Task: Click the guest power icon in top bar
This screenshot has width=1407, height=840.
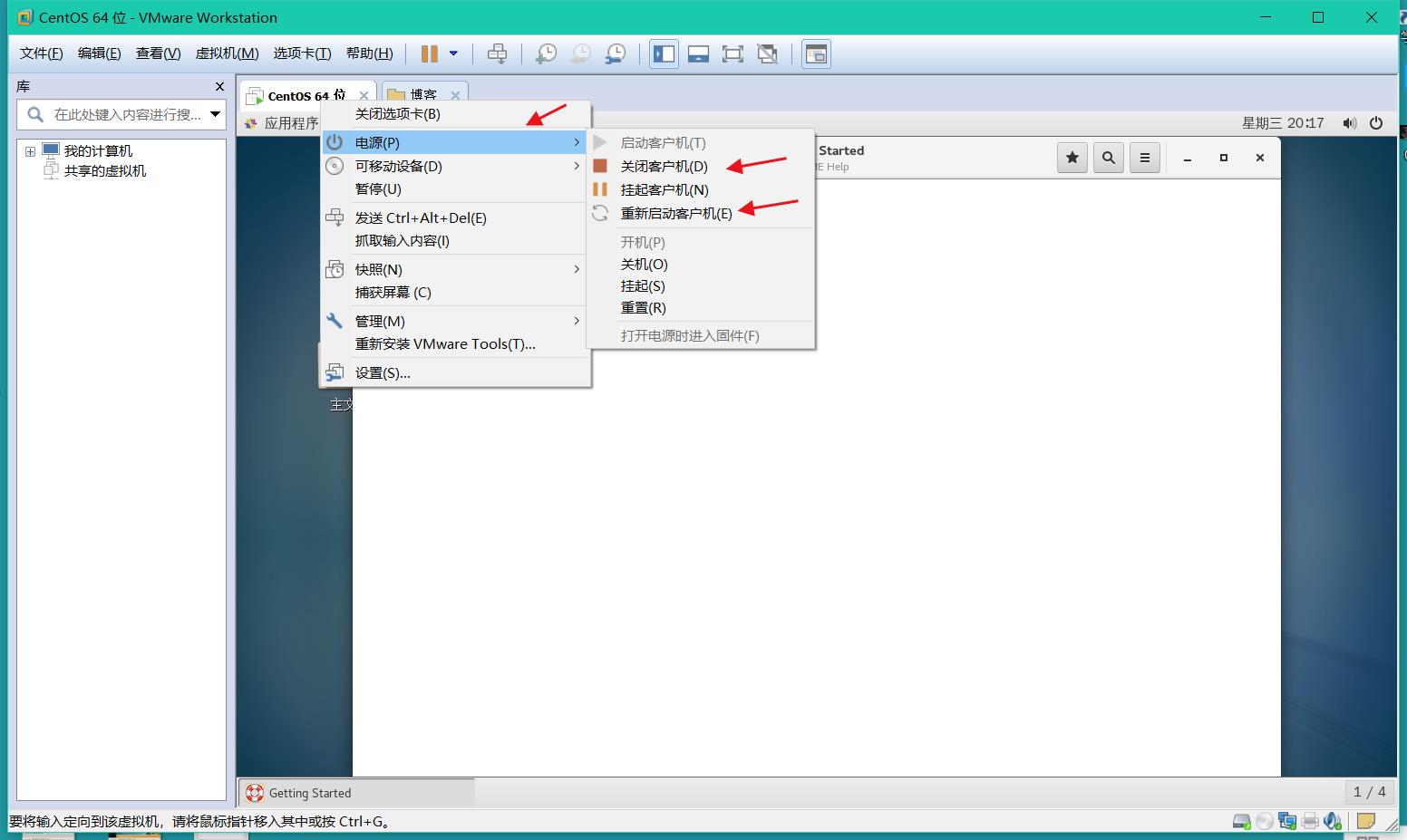Action: (x=1376, y=123)
